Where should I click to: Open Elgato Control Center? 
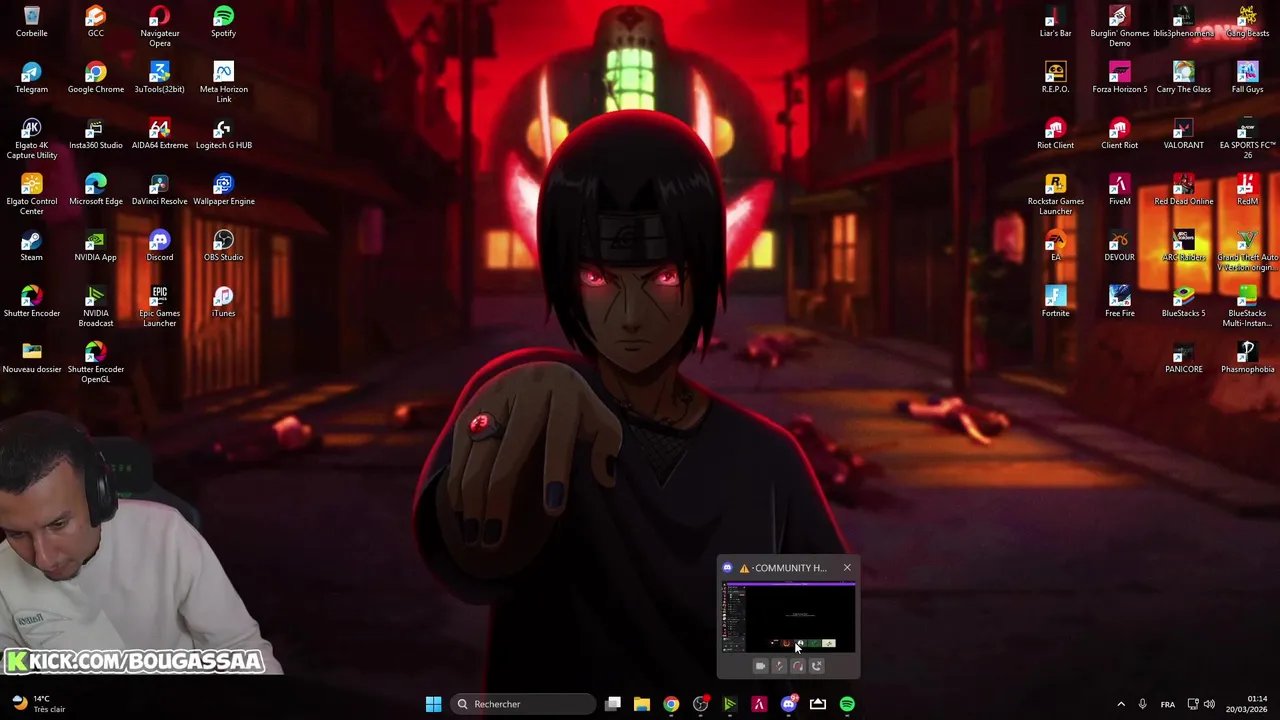[x=31, y=194]
